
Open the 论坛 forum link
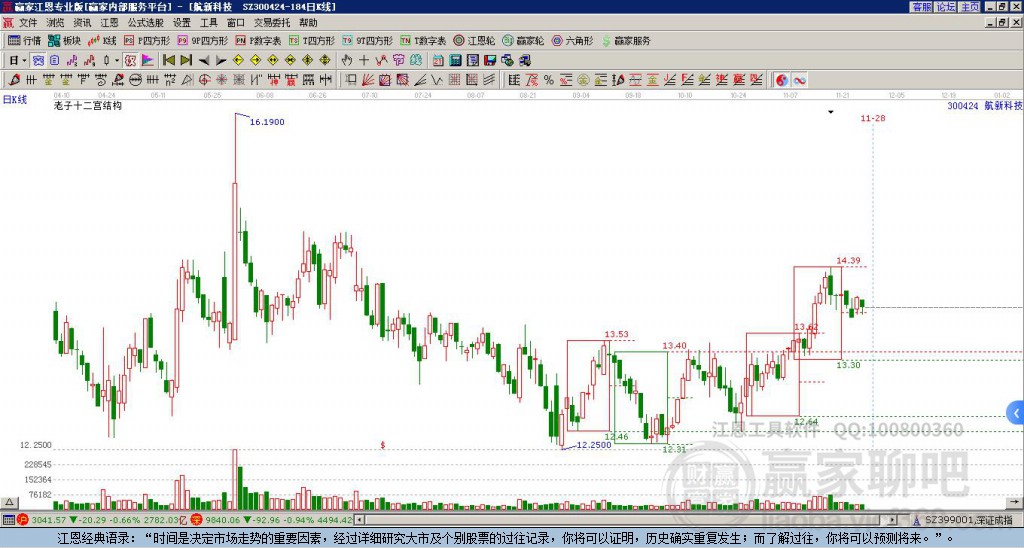945,7
